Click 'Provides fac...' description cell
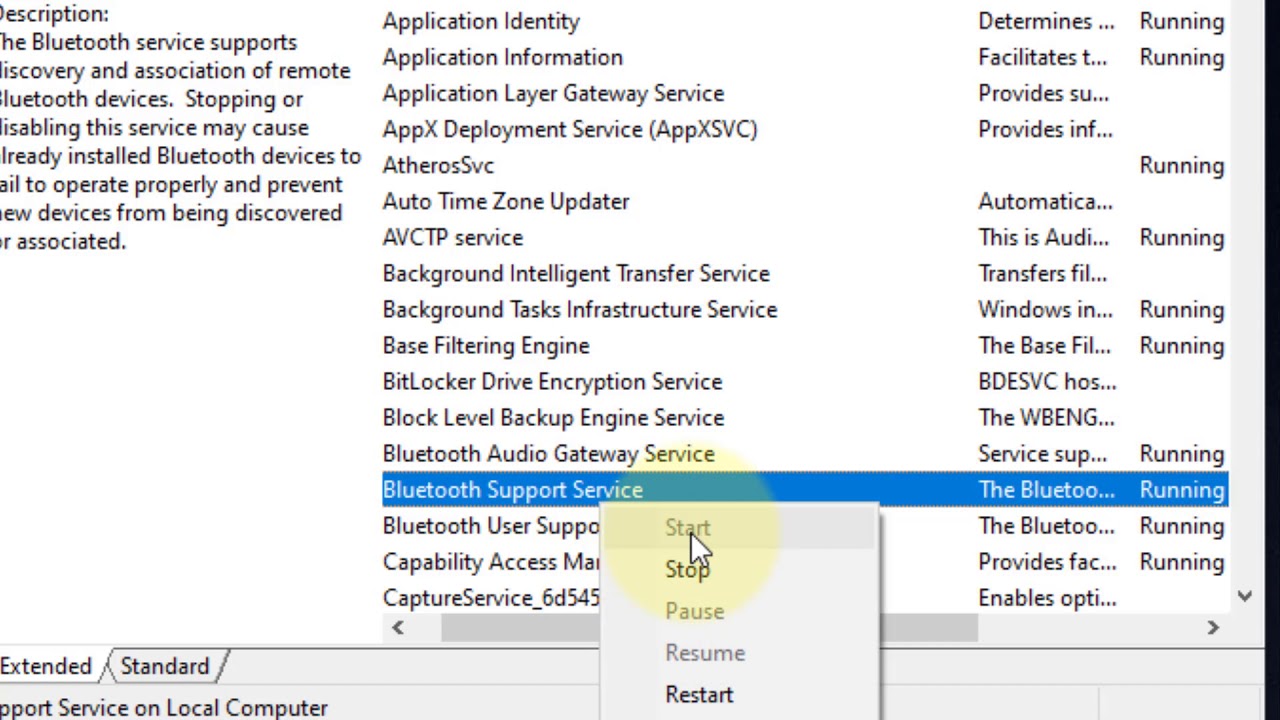 click(x=1047, y=561)
